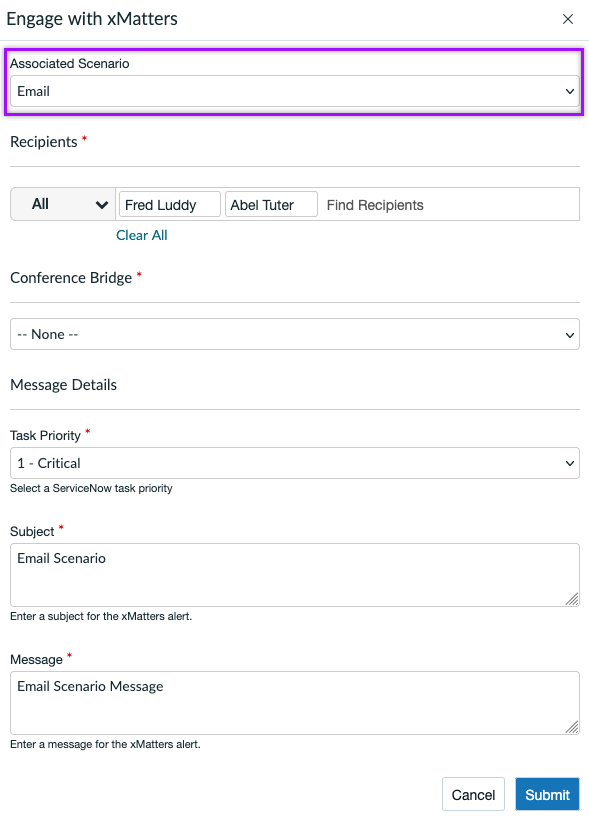Image resolution: width=589 pixels, height=819 pixels.
Task: Open the Task Priority dropdown
Action: (x=294, y=463)
